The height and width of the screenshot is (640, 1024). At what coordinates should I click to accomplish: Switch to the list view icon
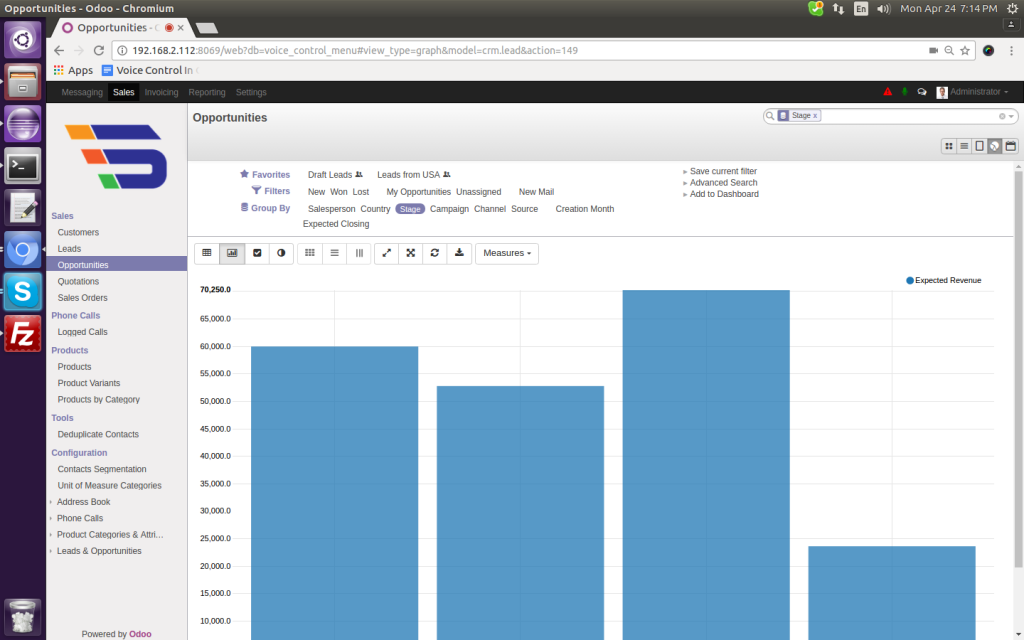tap(964, 146)
